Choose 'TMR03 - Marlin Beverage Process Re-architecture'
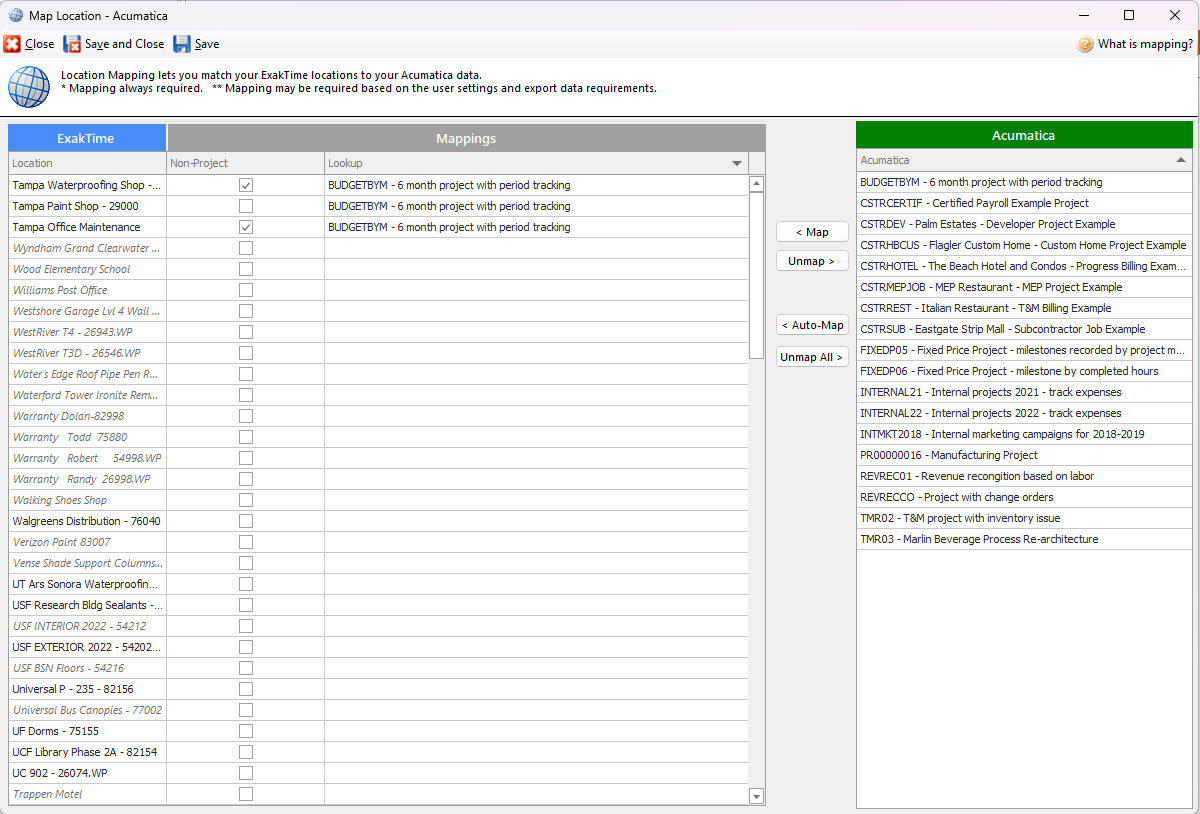1200x814 pixels. 1024,539
